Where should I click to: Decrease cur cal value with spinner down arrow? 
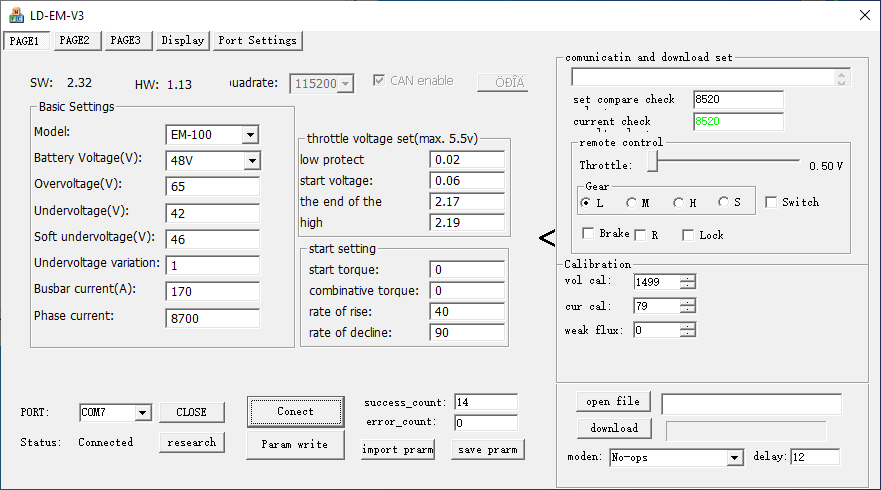(x=687, y=310)
